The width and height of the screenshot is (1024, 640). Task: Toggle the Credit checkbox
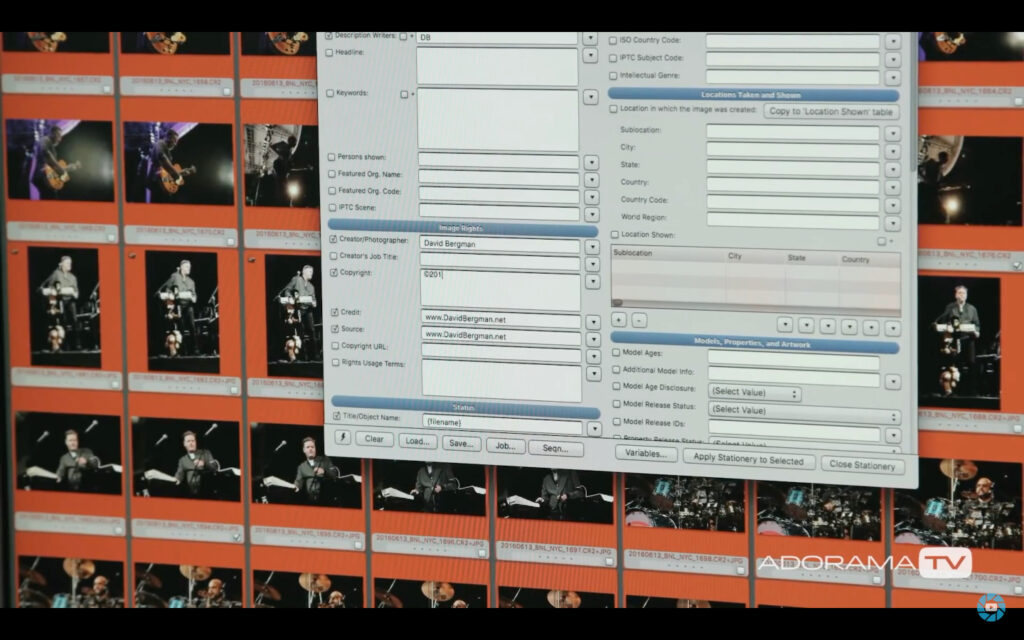334,313
